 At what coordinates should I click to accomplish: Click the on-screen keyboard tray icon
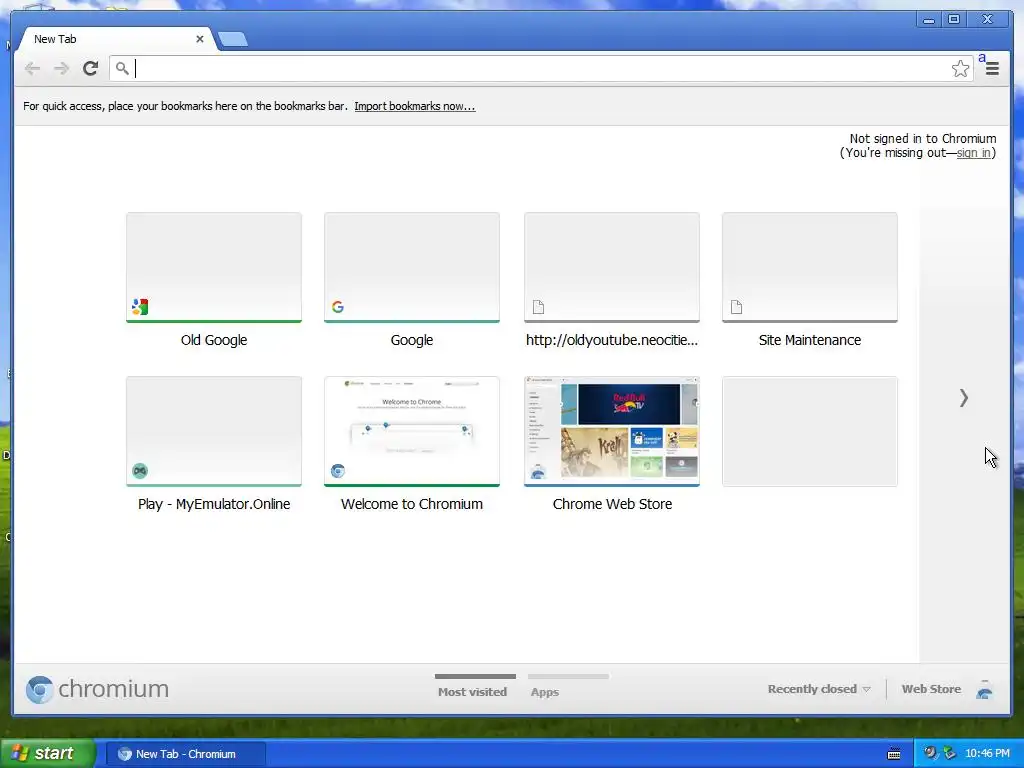[894, 754]
